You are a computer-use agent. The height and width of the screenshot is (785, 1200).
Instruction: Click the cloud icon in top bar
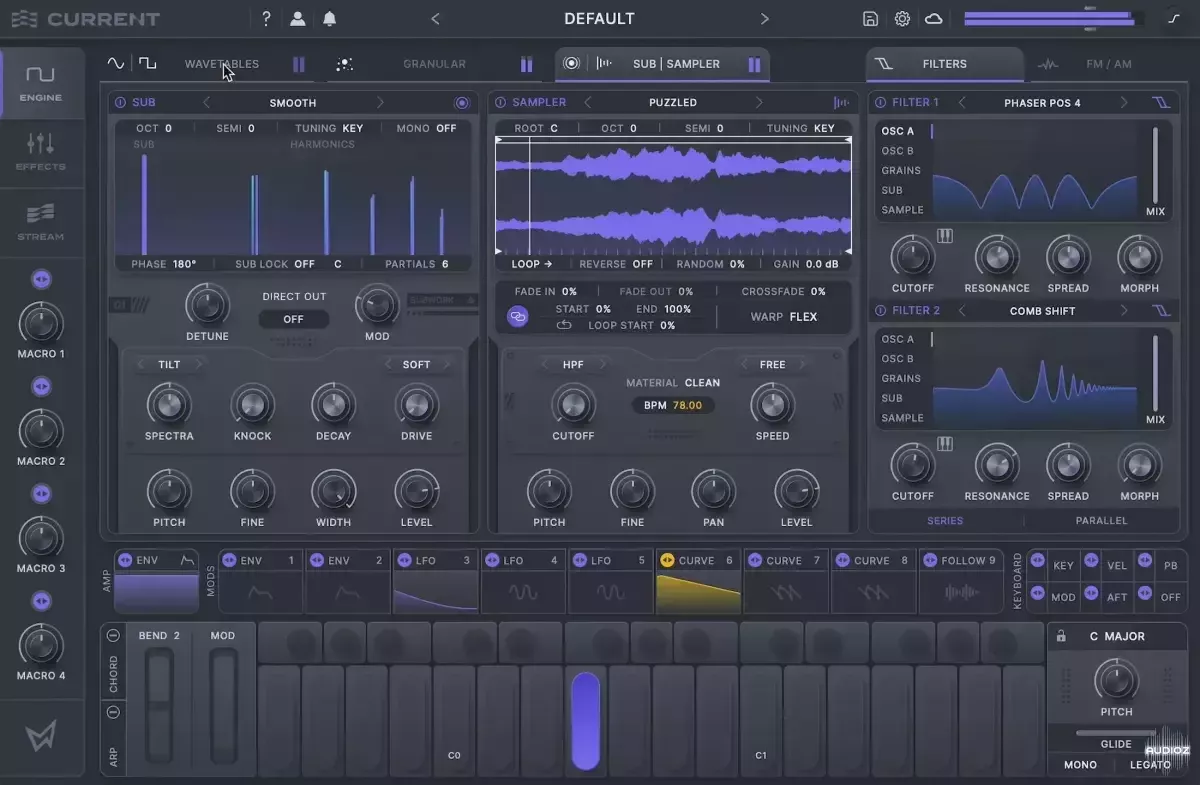933,19
